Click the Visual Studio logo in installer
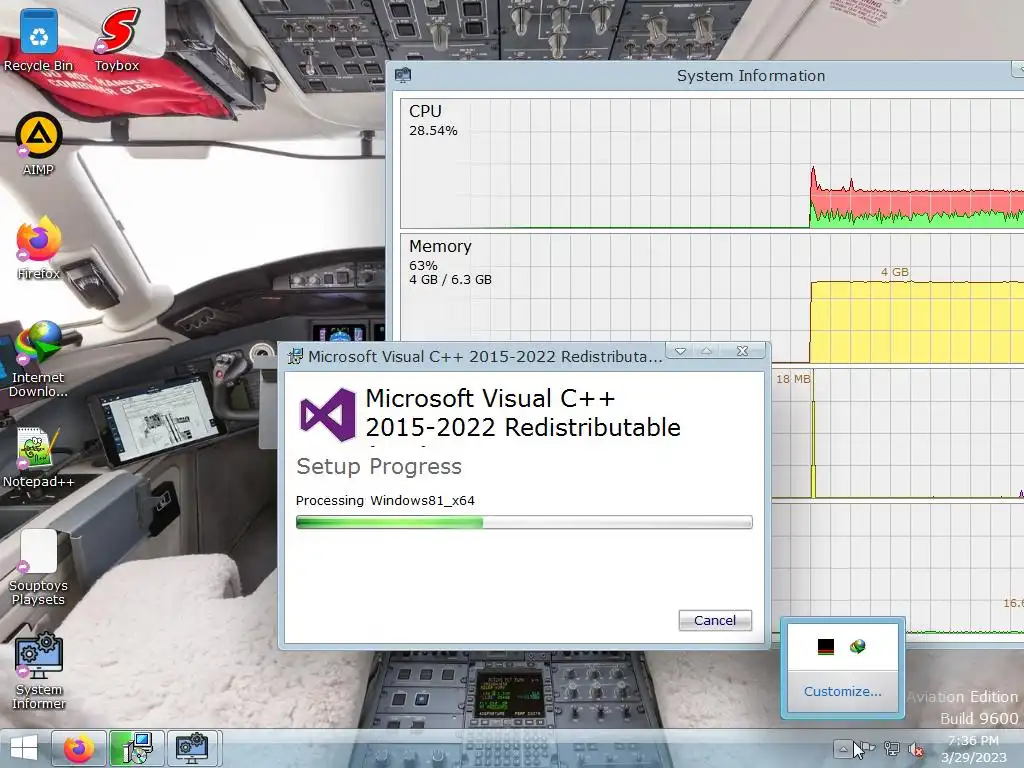 point(327,415)
